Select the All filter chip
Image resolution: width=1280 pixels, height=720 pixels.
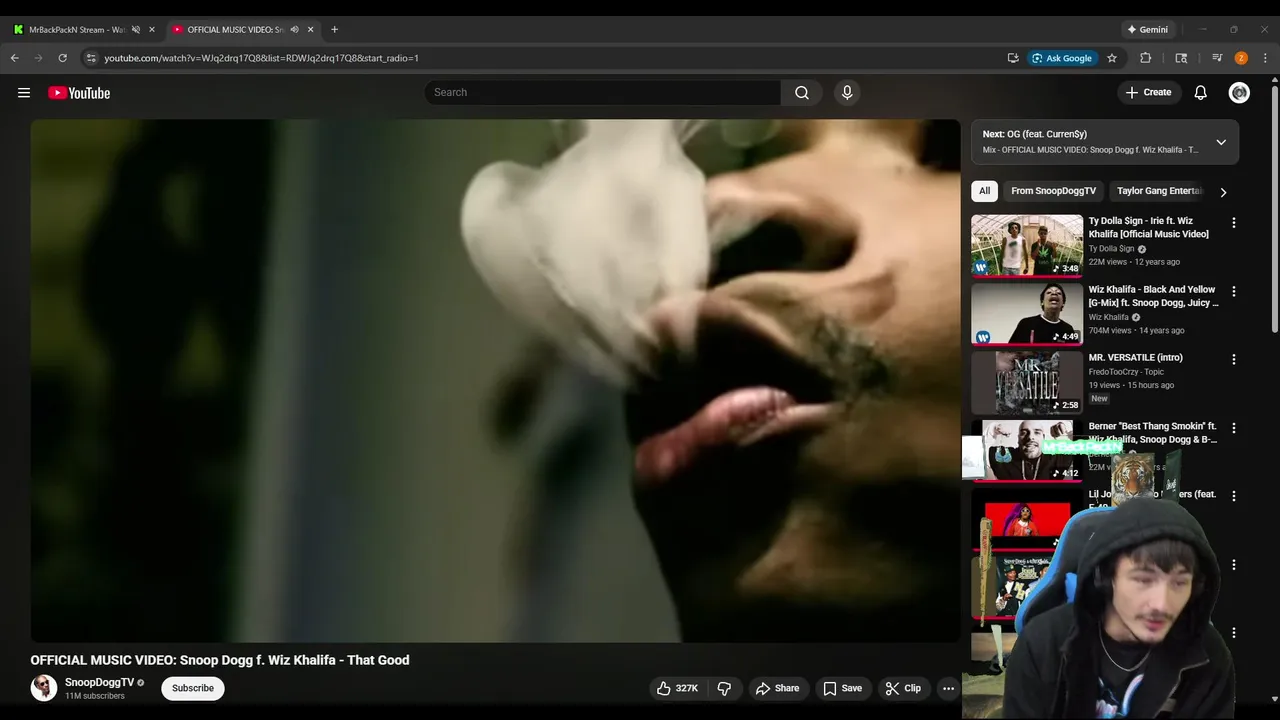coord(984,191)
